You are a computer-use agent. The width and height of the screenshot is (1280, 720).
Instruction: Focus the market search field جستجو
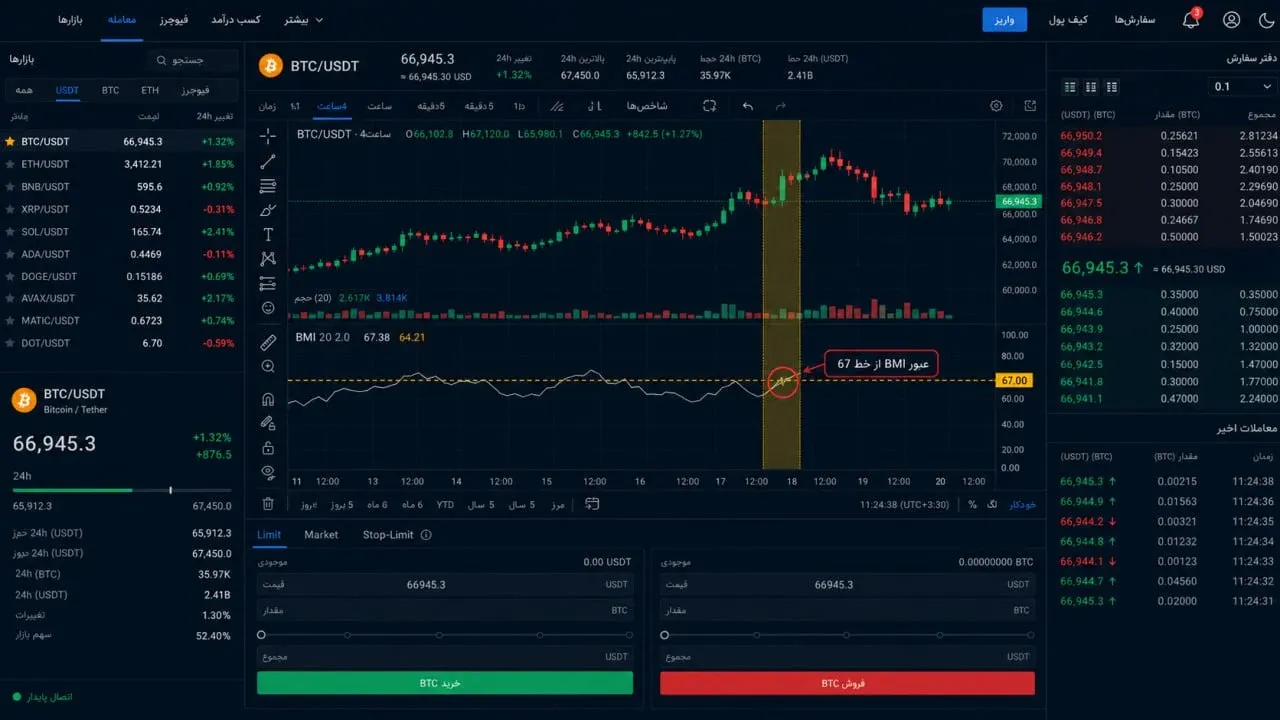(x=192, y=60)
